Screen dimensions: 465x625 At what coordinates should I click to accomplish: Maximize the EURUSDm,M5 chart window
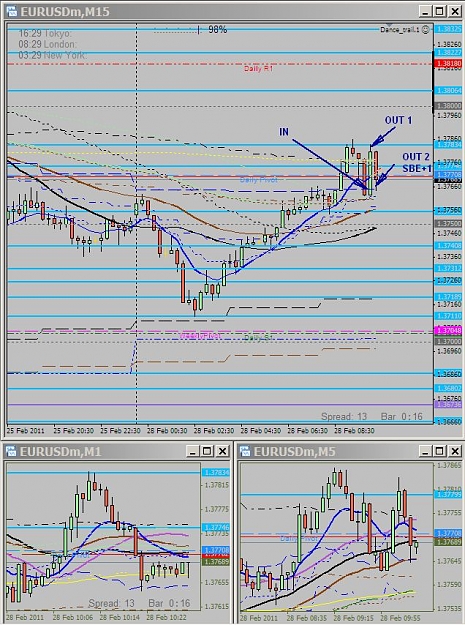pyautogui.click(x=440, y=451)
